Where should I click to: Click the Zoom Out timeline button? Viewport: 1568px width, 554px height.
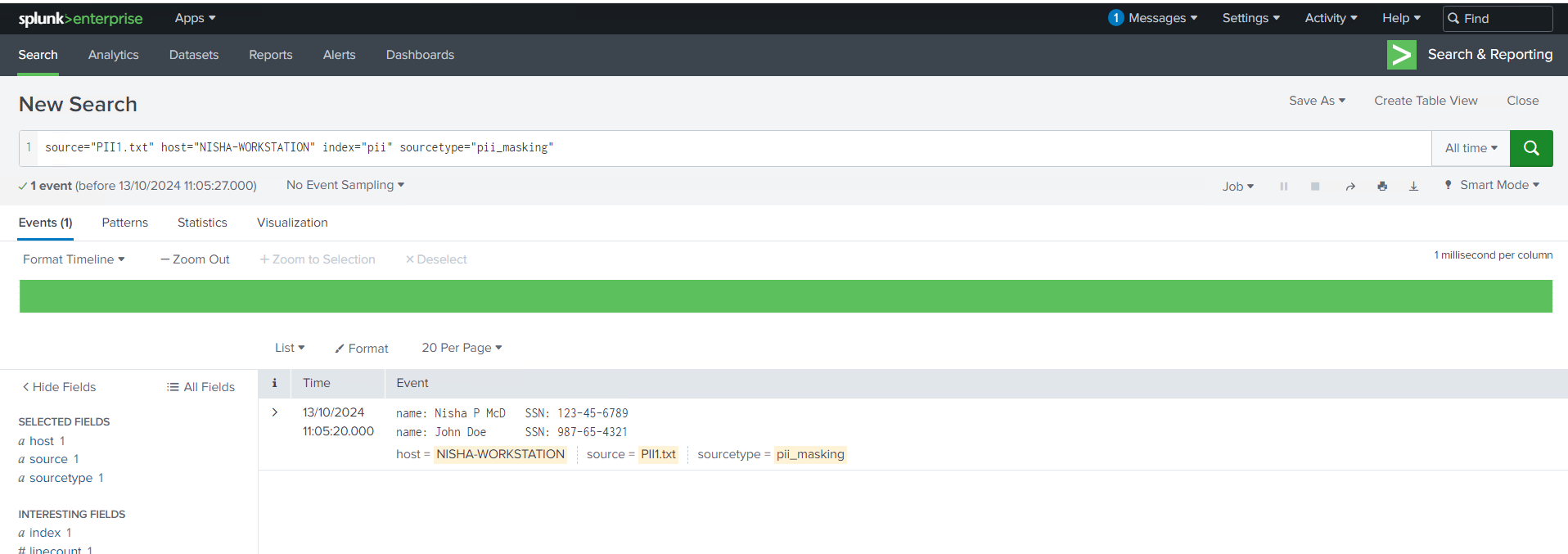click(195, 259)
